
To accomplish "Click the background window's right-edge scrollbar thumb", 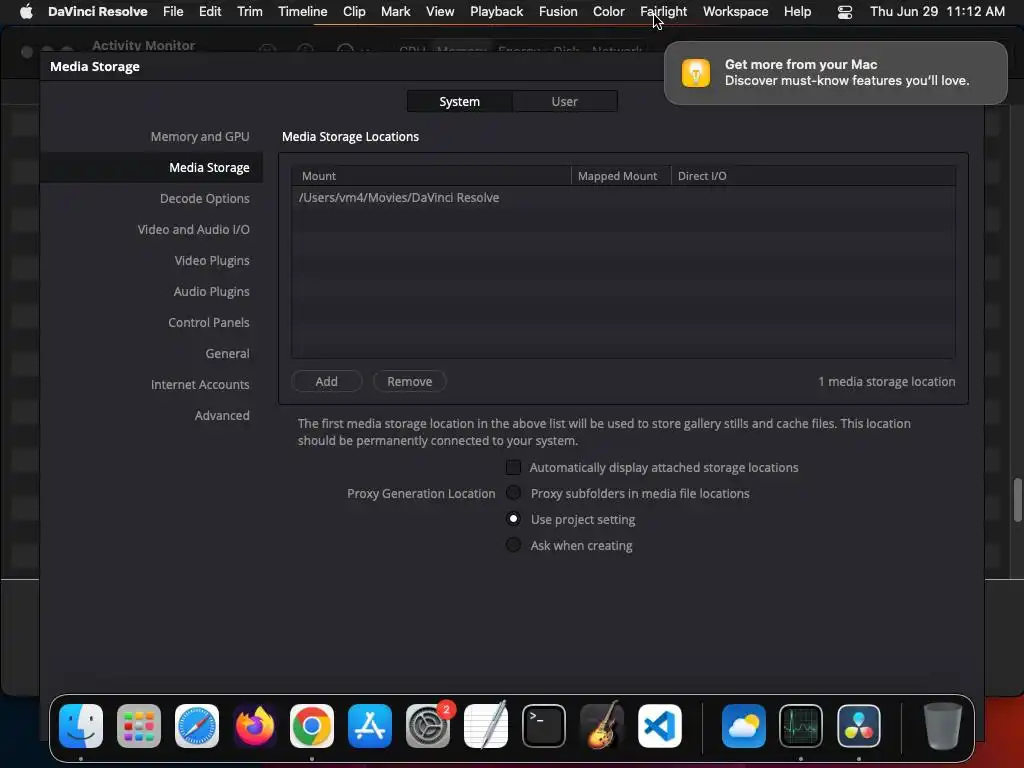I will coord(1017,500).
